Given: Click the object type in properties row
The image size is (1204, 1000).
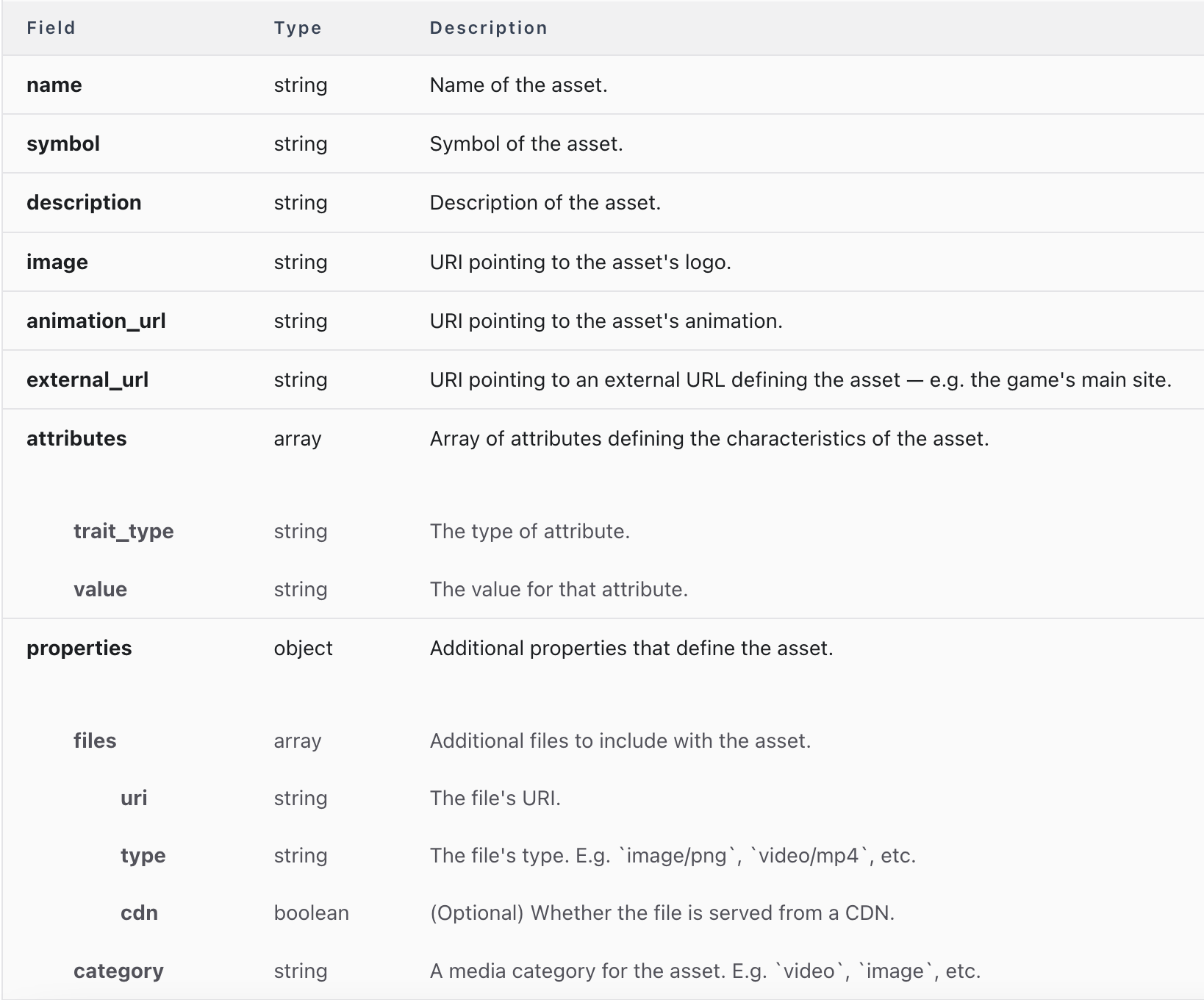Looking at the screenshot, I should (x=303, y=648).
